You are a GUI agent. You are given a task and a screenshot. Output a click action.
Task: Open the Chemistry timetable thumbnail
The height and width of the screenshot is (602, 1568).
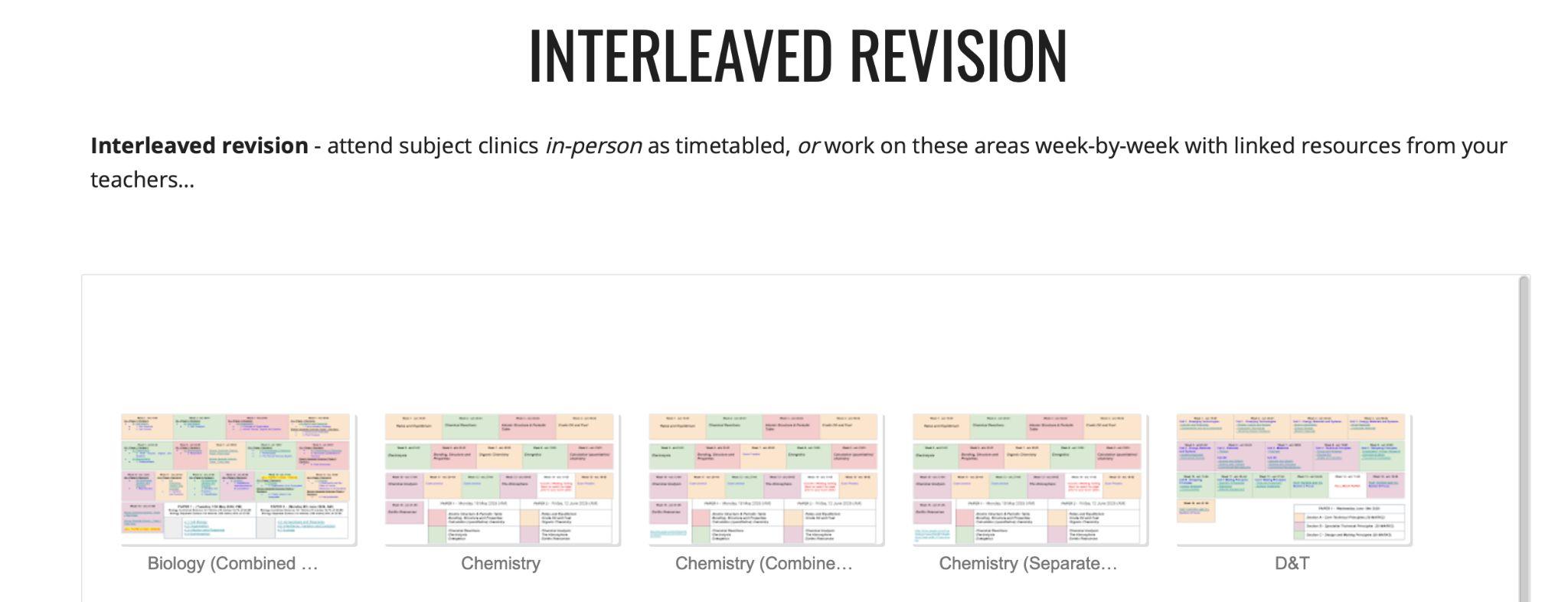tap(501, 479)
